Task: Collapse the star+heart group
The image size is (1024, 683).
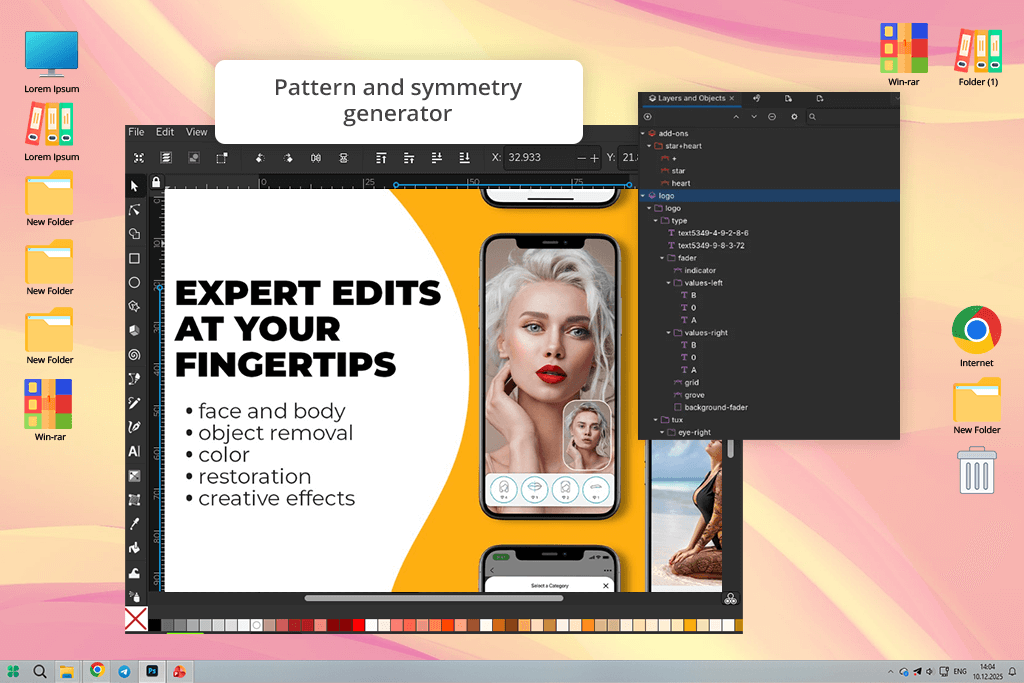Action: click(649, 146)
